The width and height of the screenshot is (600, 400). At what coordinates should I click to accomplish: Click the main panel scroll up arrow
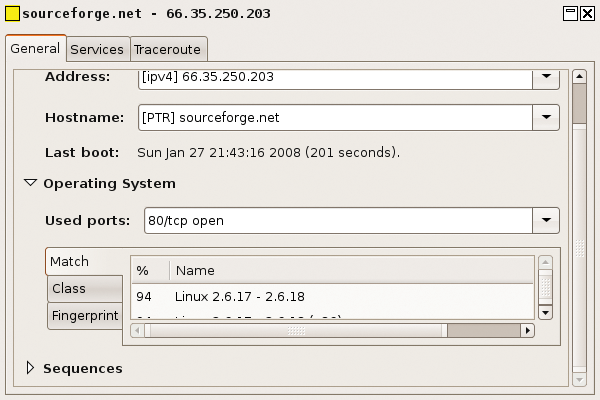[579, 77]
